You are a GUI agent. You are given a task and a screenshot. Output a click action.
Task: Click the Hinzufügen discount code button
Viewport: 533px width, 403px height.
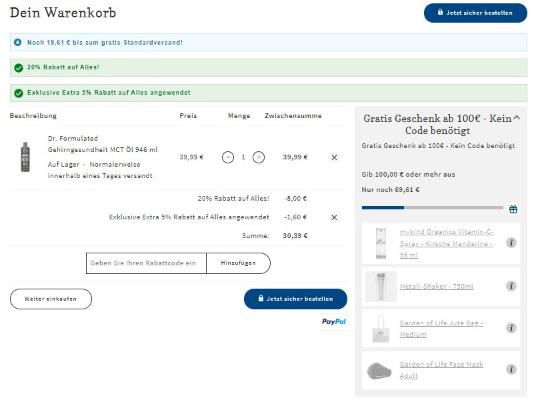[238, 263]
